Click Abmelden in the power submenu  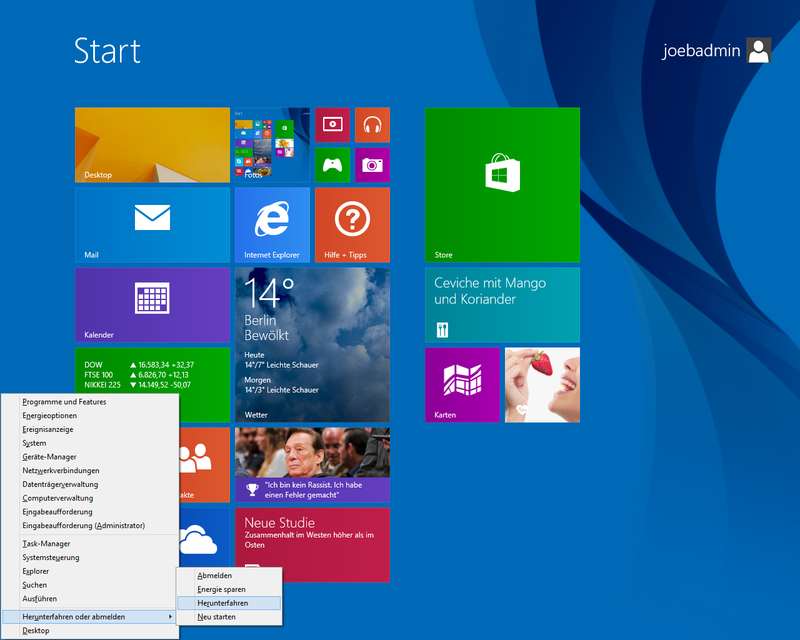point(215,576)
